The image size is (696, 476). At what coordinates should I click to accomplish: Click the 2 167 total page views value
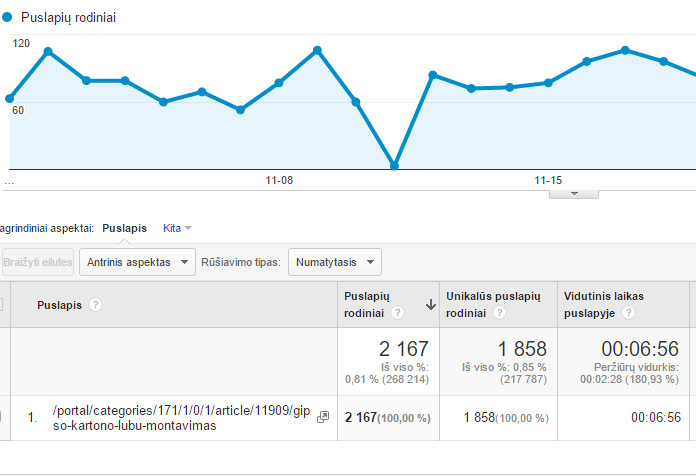[x=404, y=349]
